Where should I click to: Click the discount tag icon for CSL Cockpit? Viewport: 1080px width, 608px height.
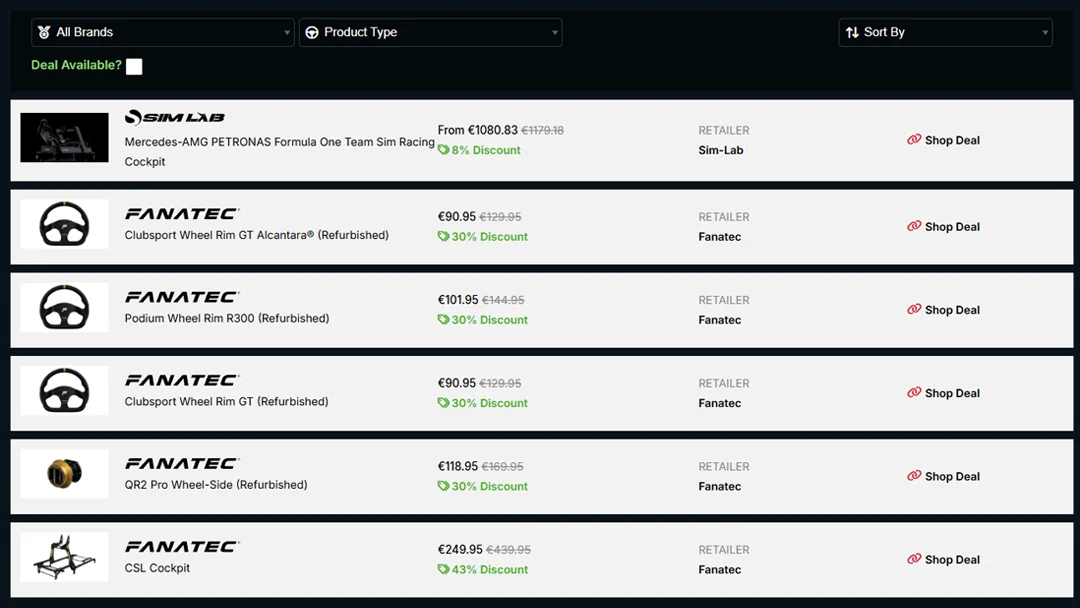pyautogui.click(x=443, y=569)
